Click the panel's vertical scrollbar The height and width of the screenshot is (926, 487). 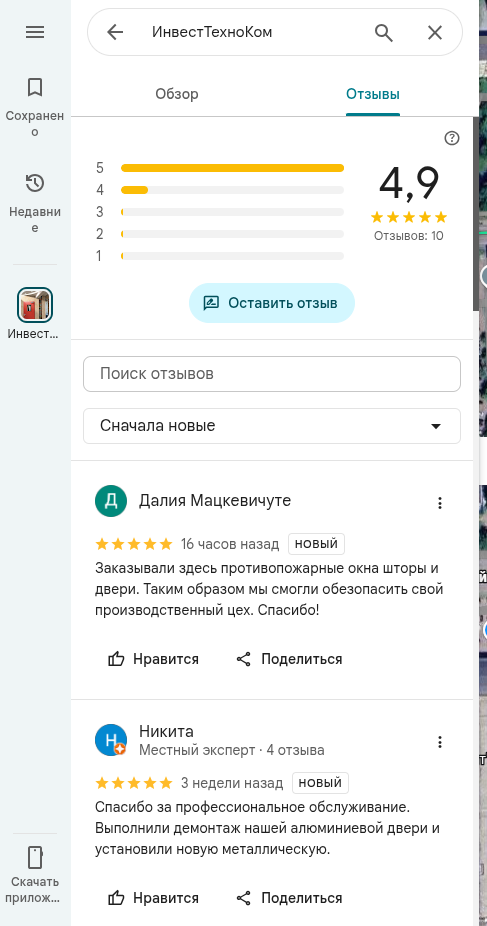pos(476,213)
